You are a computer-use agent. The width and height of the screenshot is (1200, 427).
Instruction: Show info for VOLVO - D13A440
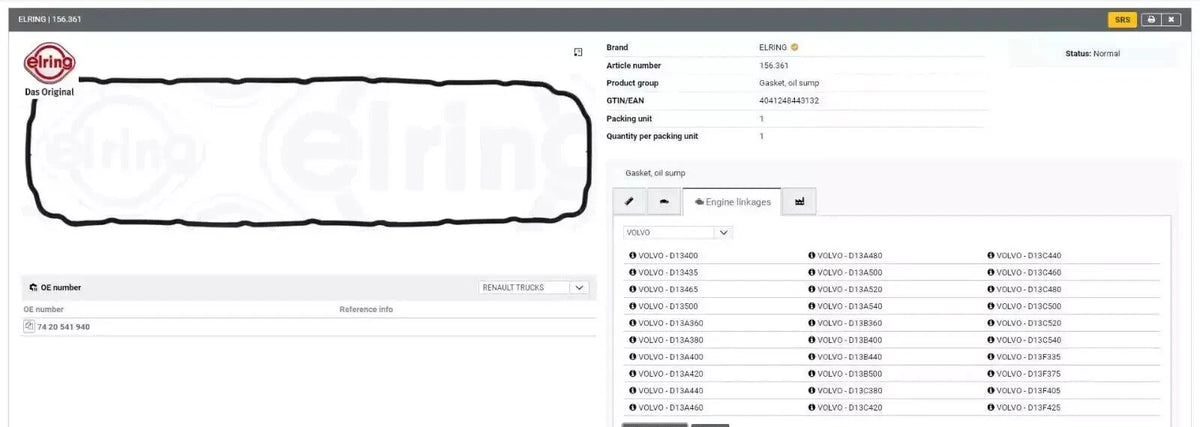click(x=633, y=391)
